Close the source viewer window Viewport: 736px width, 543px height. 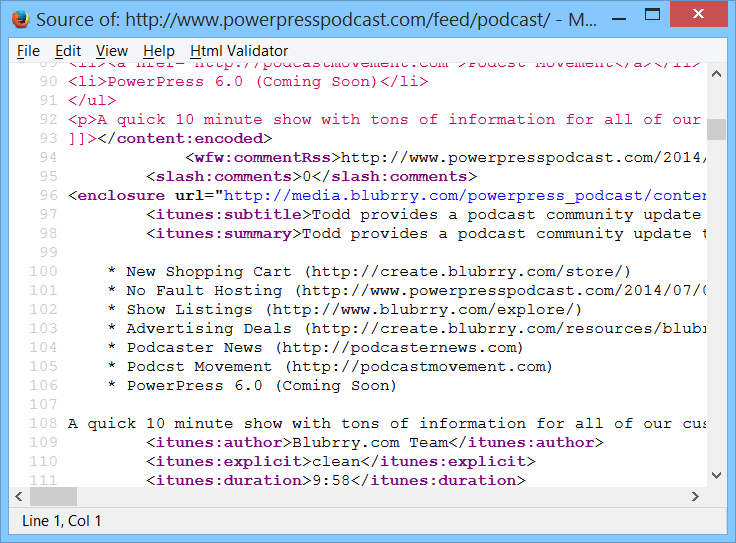pos(698,14)
